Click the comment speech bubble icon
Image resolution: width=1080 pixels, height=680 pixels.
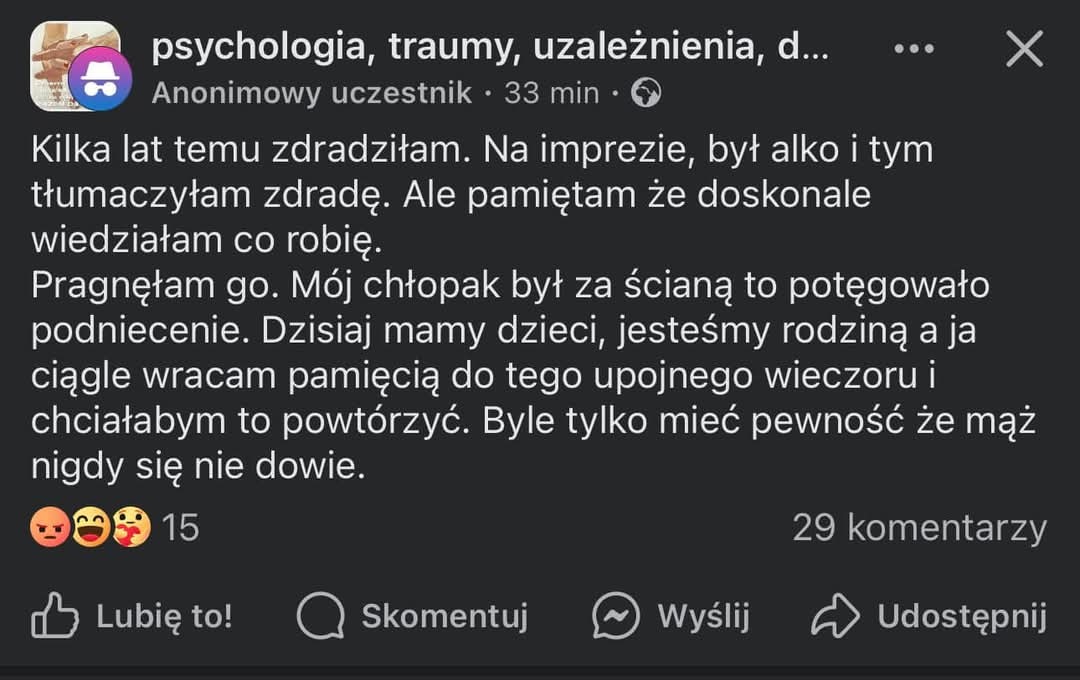[320, 616]
